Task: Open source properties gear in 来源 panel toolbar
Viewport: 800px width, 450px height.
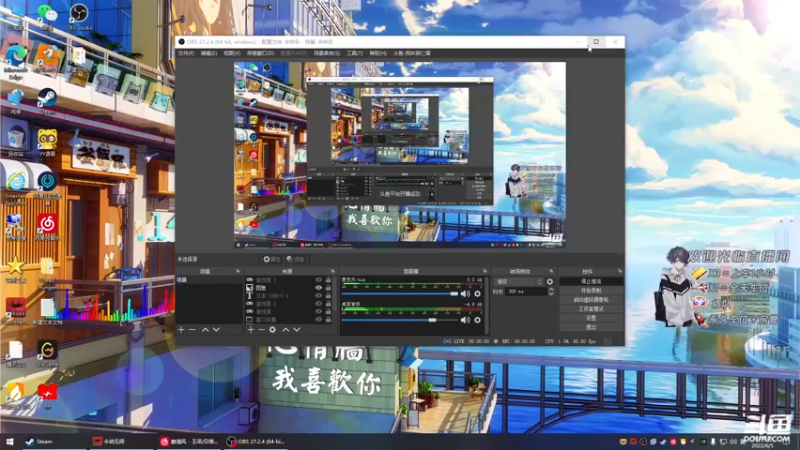Action: click(x=272, y=330)
